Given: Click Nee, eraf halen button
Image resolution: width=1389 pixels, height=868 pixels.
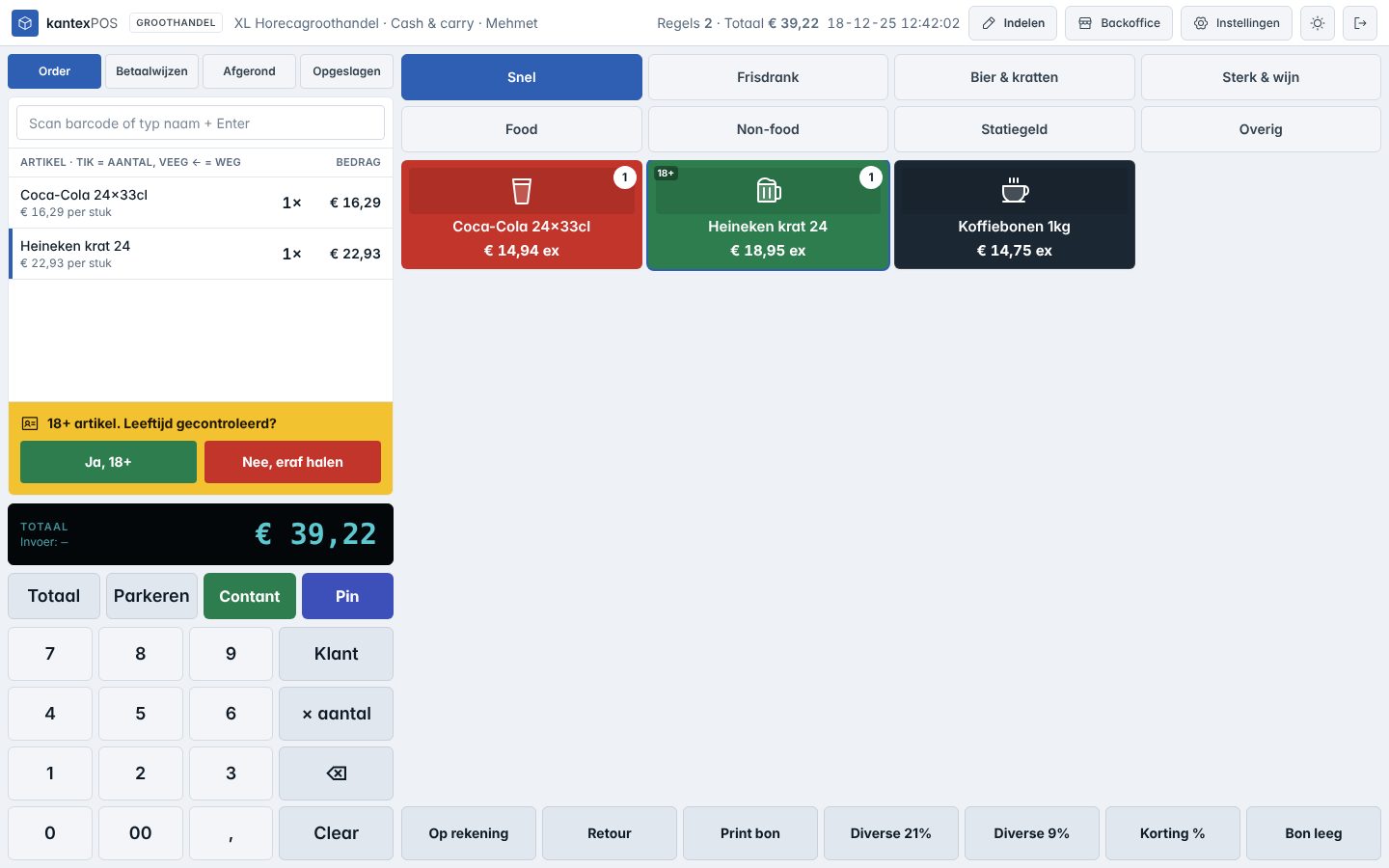Looking at the screenshot, I should point(292,462).
